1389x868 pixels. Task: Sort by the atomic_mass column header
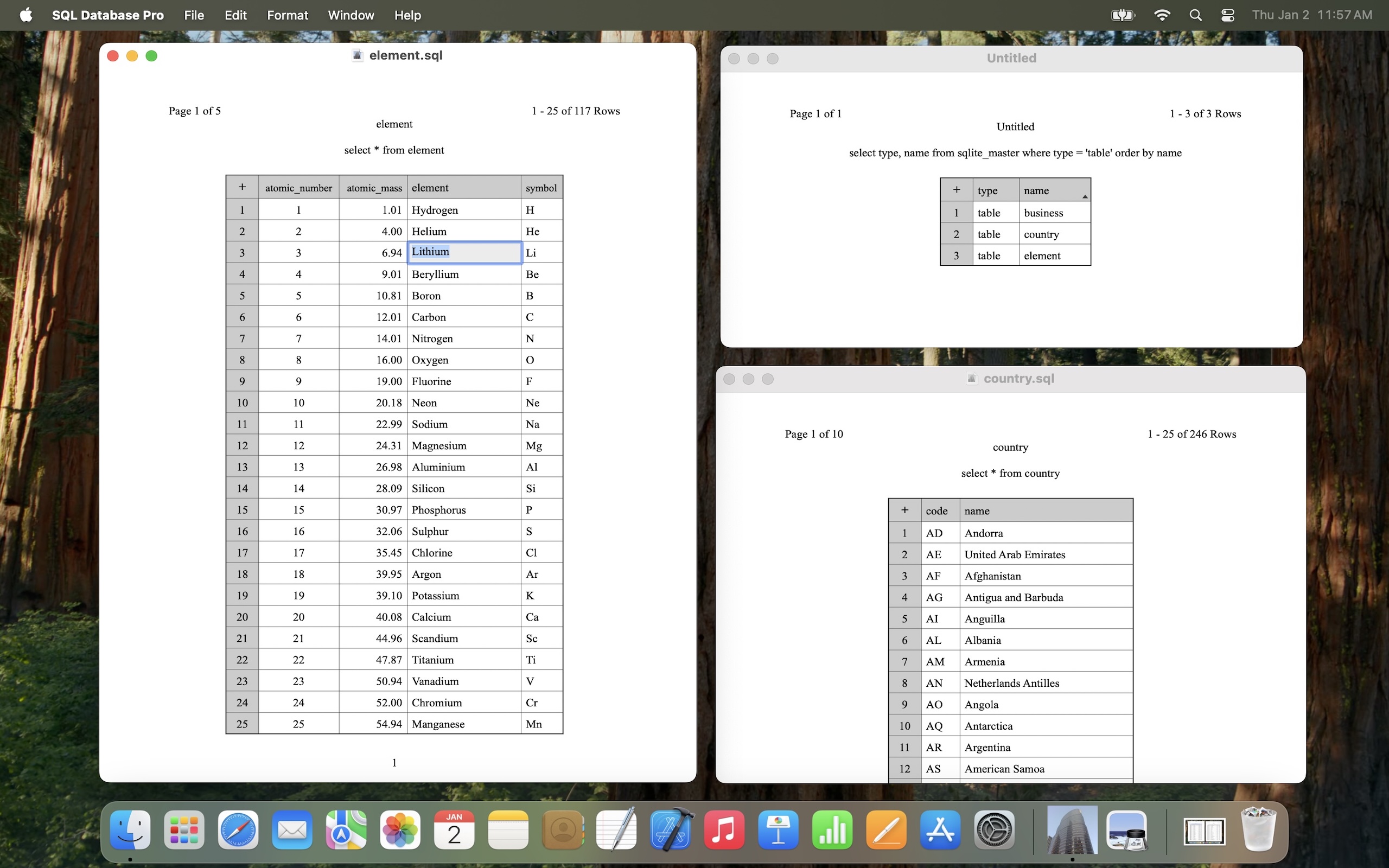pyautogui.click(x=374, y=188)
